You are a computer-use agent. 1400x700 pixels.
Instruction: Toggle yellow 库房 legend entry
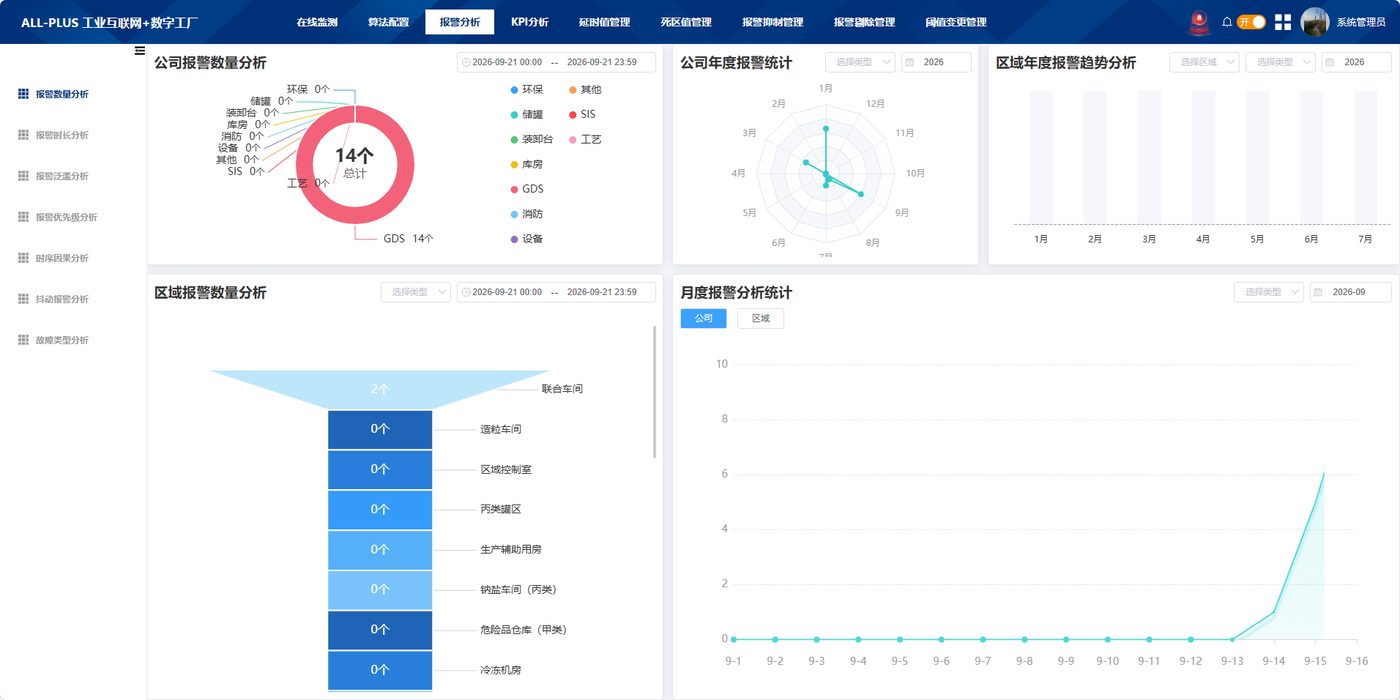528,164
